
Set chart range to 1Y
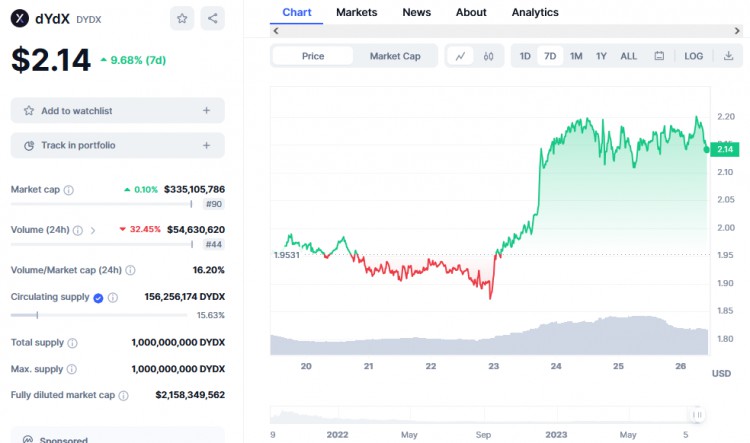(x=601, y=56)
